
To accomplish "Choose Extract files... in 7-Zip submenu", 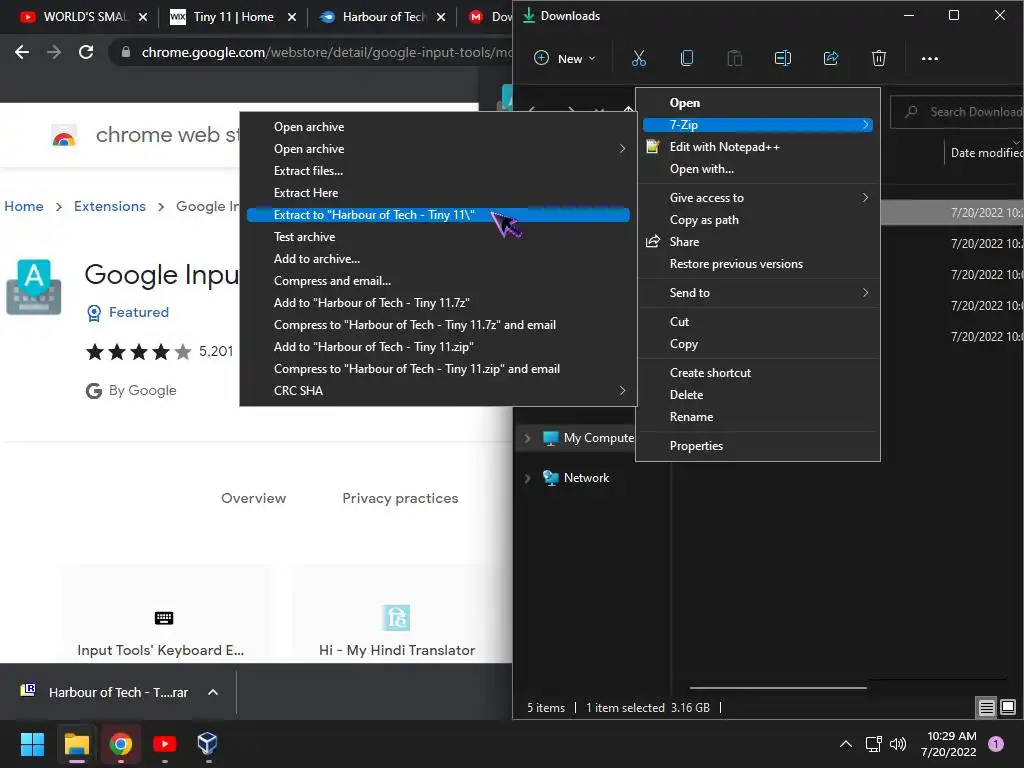I will [x=438, y=171].
